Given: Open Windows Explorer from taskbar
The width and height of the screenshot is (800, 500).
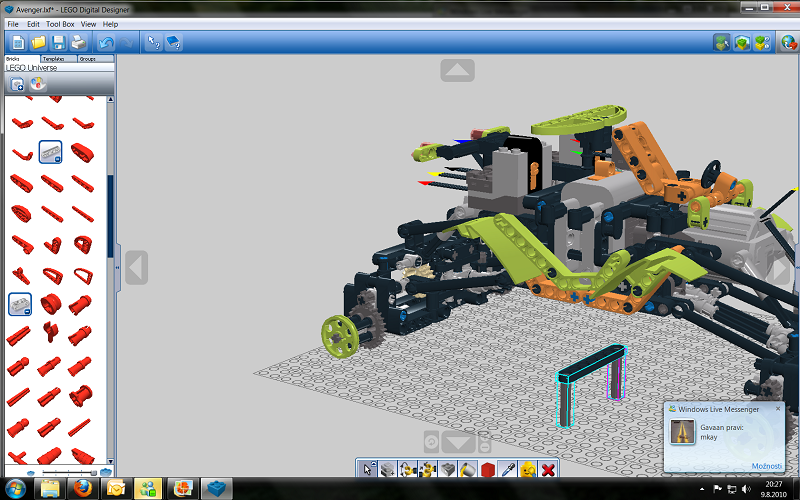Looking at the screenshot, I should click(49, 489).
